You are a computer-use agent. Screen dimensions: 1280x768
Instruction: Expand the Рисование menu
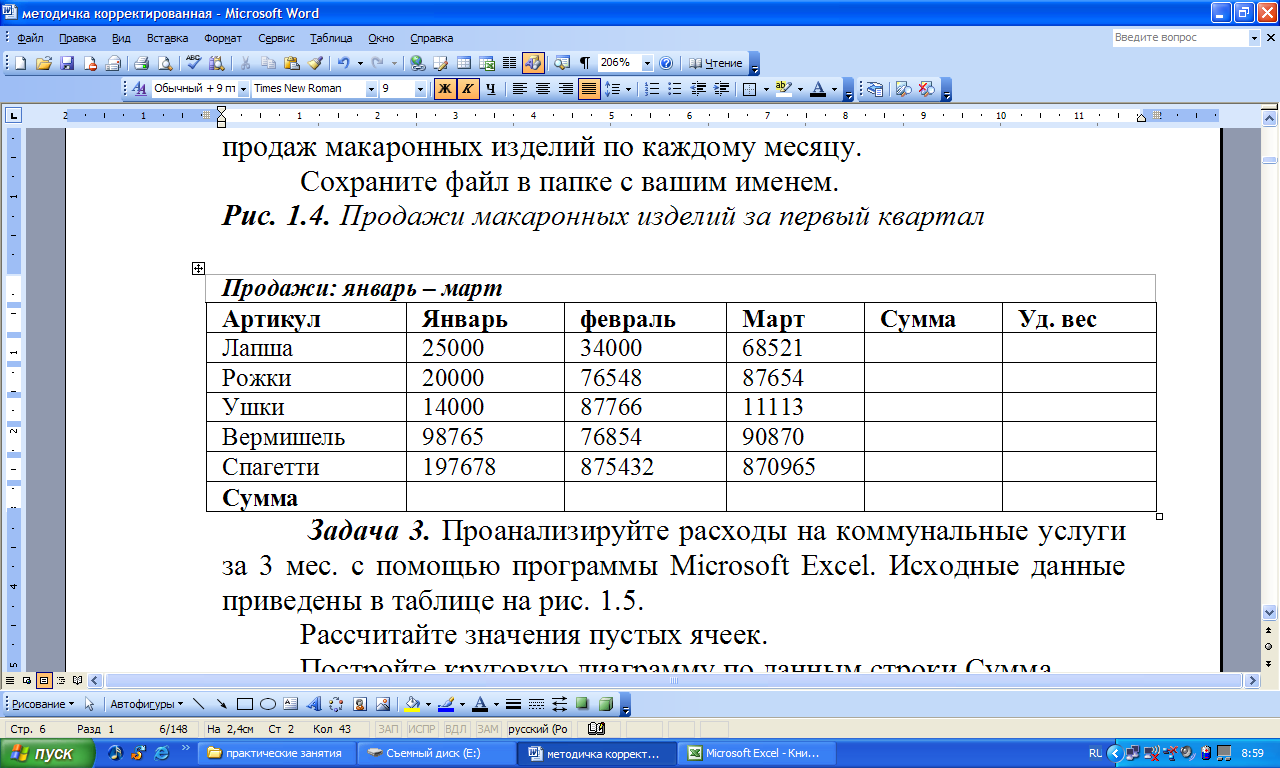(x=41, y=703)
